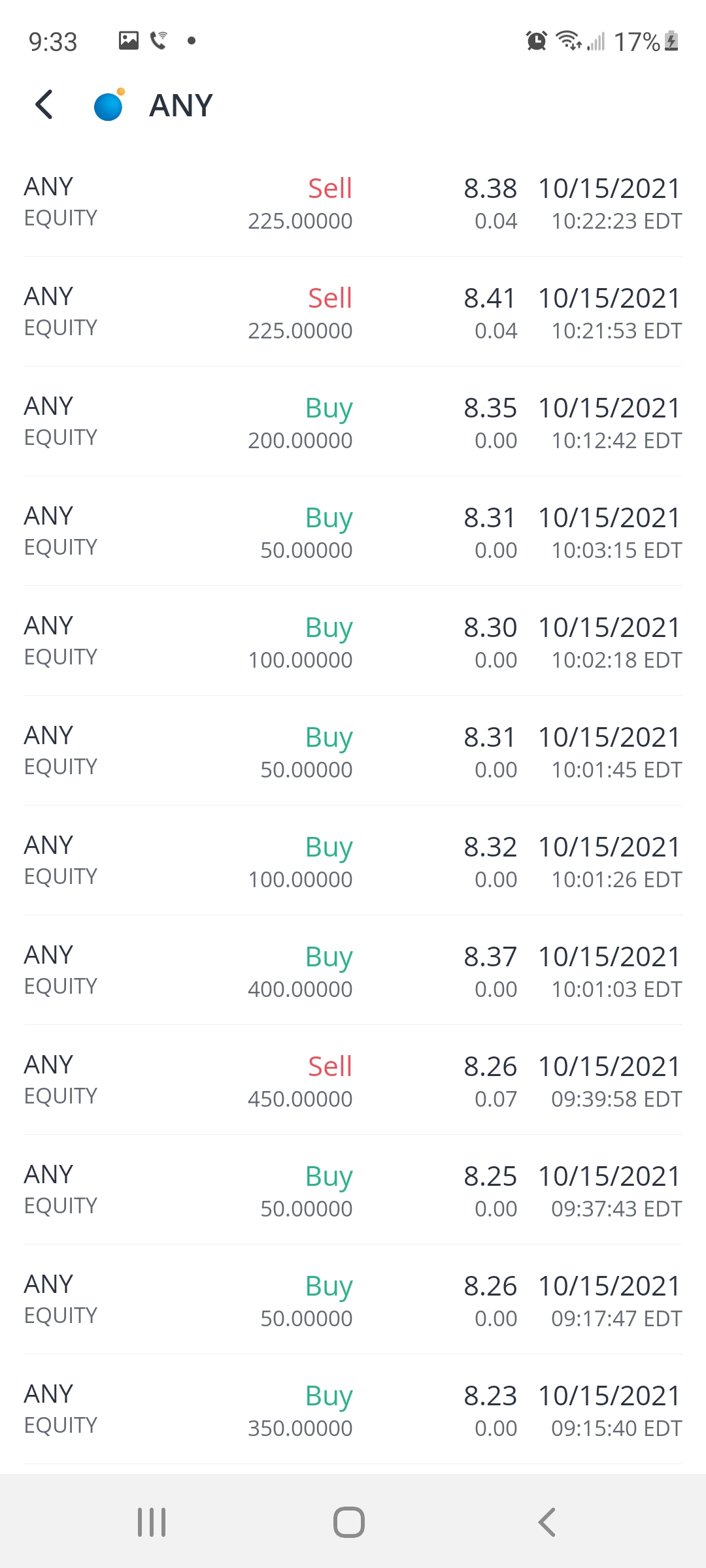
Task: Open the Buy 50 order at 10:03:15
Action: [x=353, y=532]
